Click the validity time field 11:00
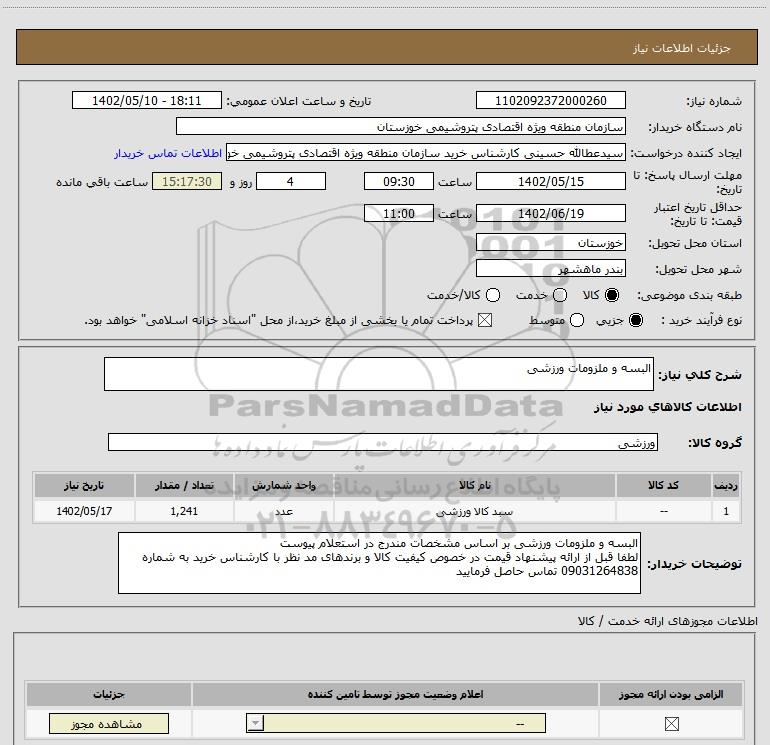Image resolution: width=770 pixels, height=745 pixels. [x=399, y=214]
